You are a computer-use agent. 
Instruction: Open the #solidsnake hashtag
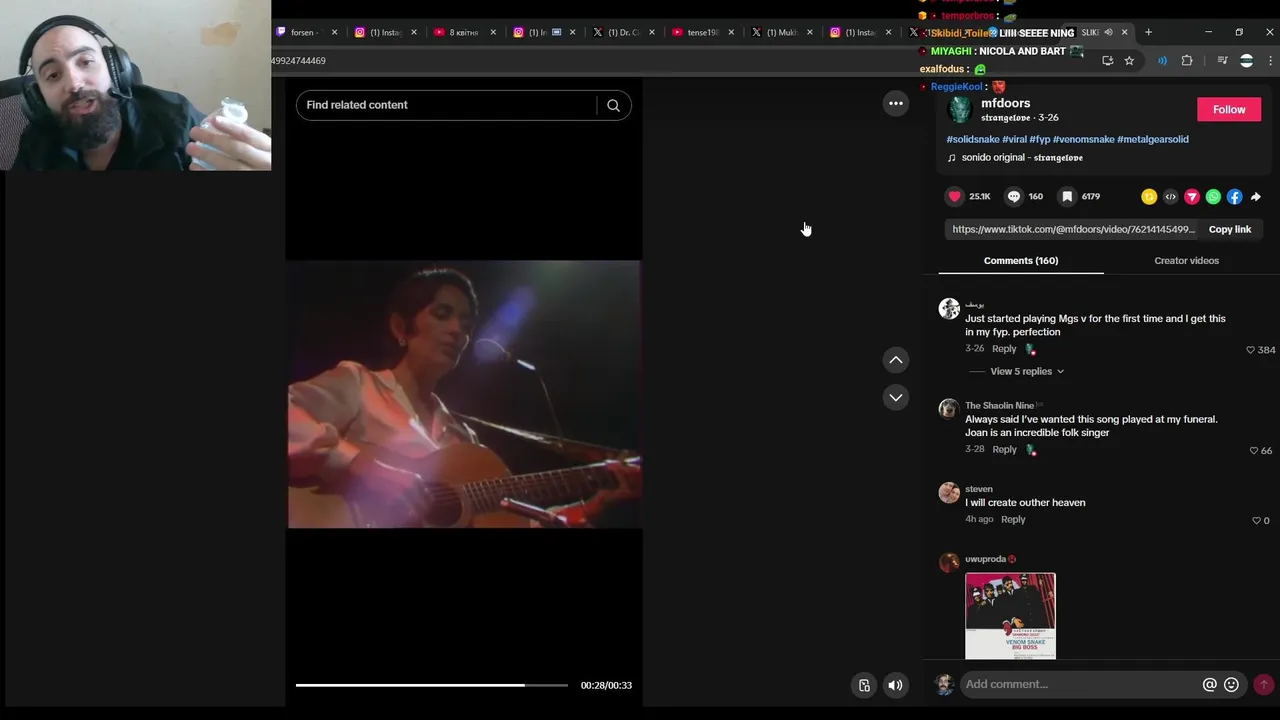pyautogui.click(x=973, y=139)
